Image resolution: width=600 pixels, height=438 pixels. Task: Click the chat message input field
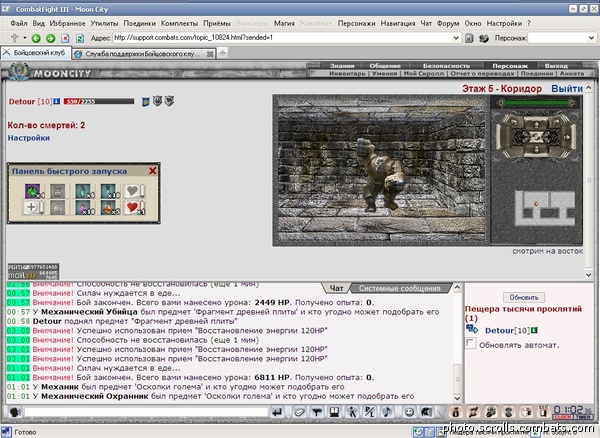146,412
